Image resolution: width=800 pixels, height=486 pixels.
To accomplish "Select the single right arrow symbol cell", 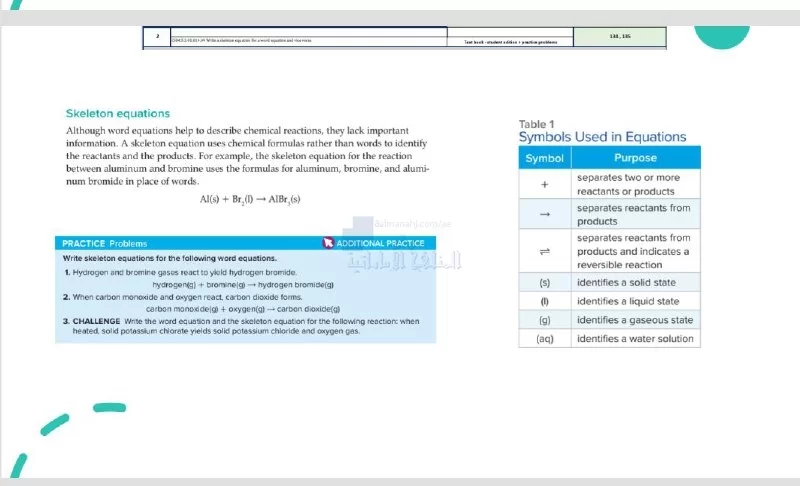I will pos(545,214).
